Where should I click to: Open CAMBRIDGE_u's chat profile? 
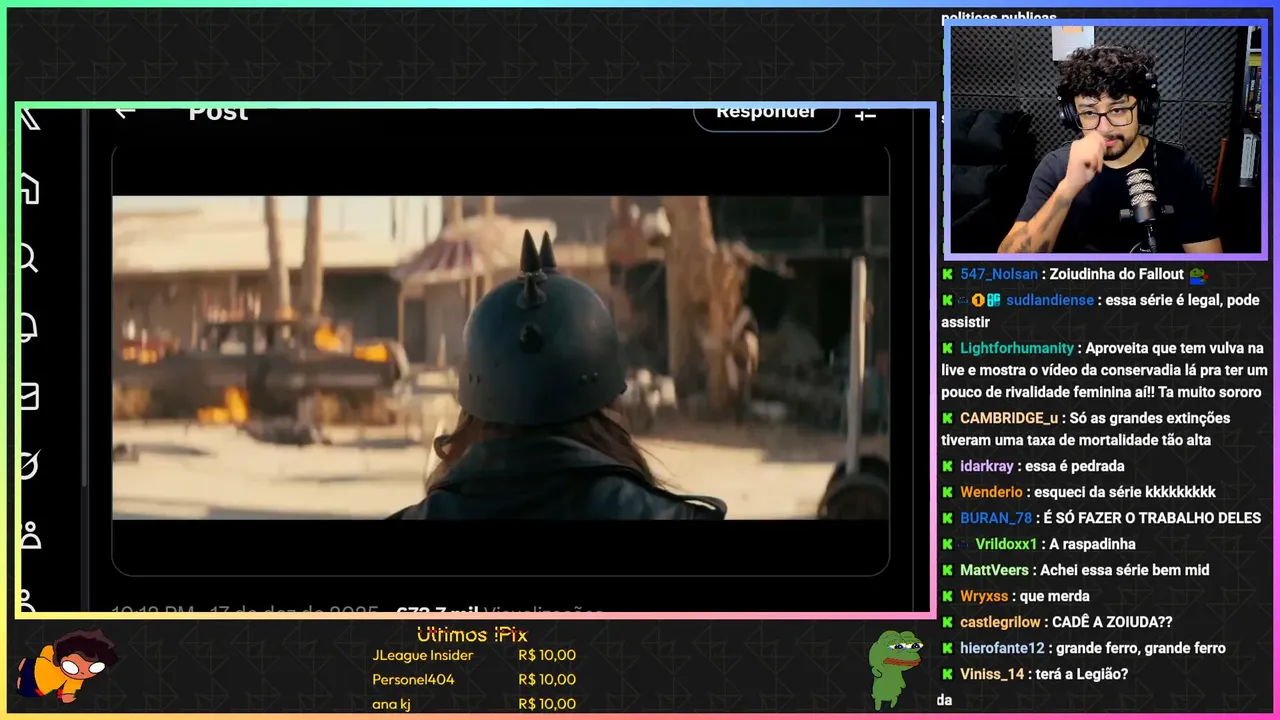tap(1009, 418)
